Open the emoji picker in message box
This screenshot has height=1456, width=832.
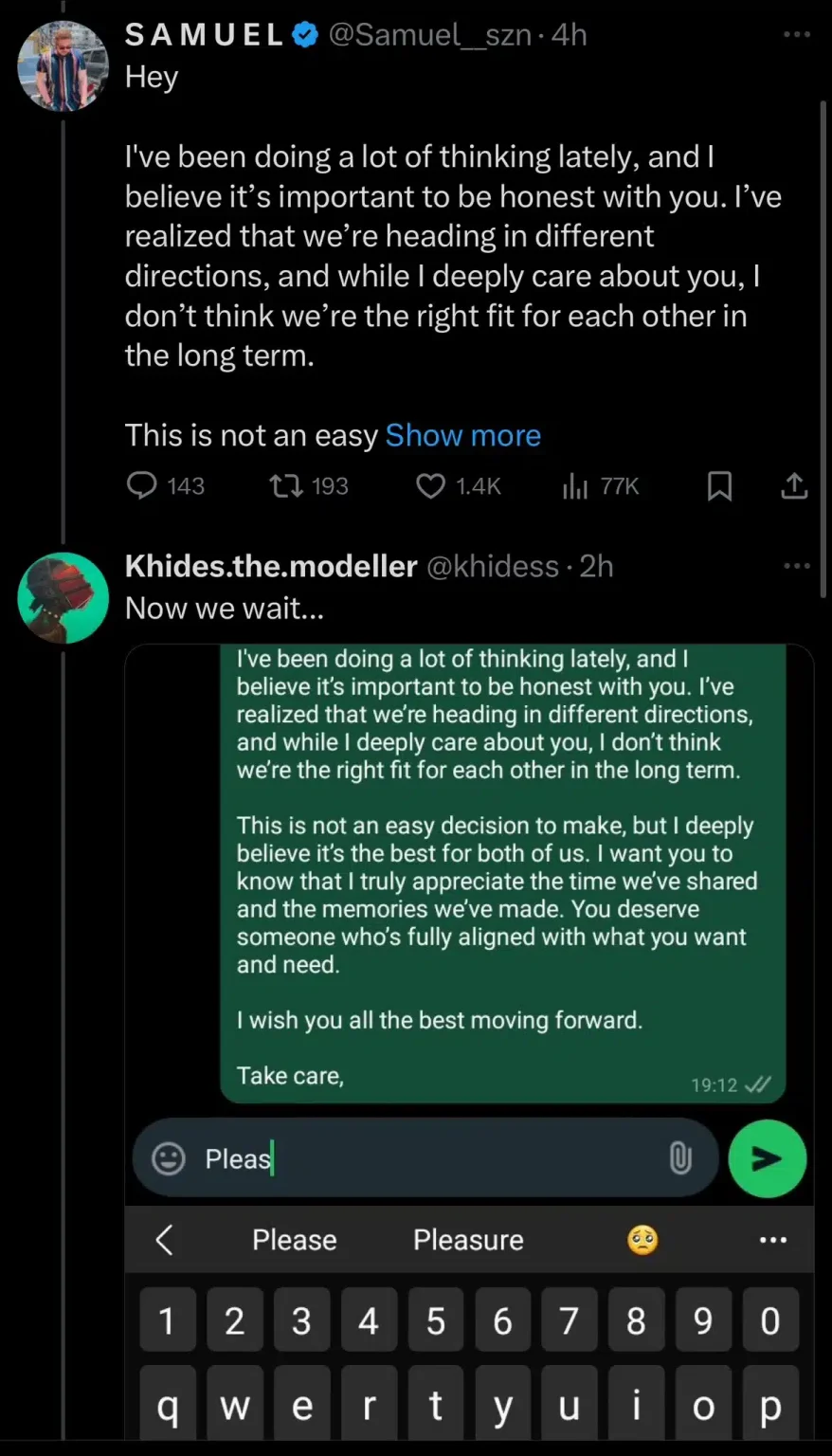(x=169, y=1158)
